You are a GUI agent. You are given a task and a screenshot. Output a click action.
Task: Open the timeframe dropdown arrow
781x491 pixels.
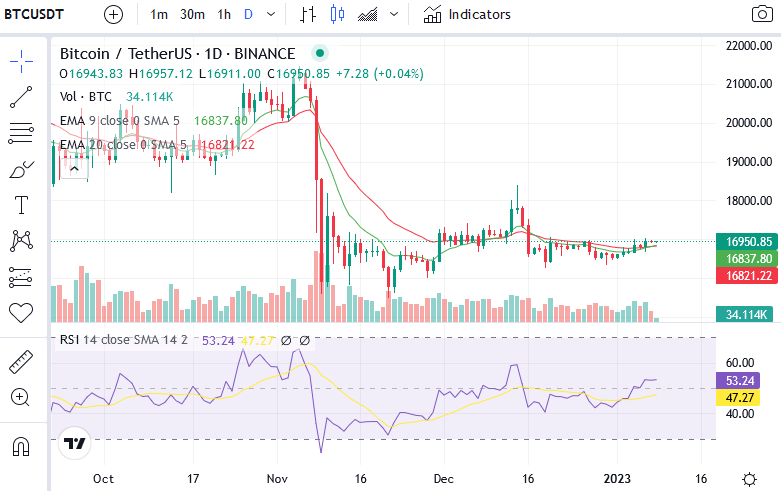click(x=271, y=14)
